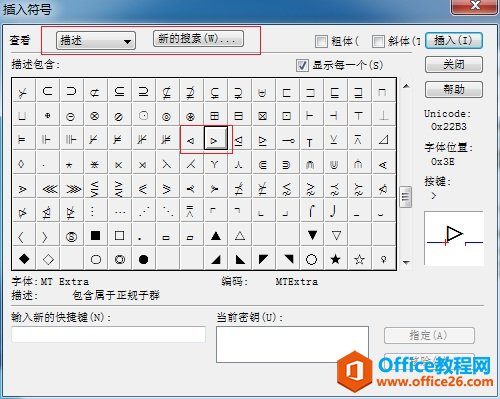This screenshot has height=399, width=500.
Task: Choose the hollow down-pointing triangle ▽
Action: point(336,235)
